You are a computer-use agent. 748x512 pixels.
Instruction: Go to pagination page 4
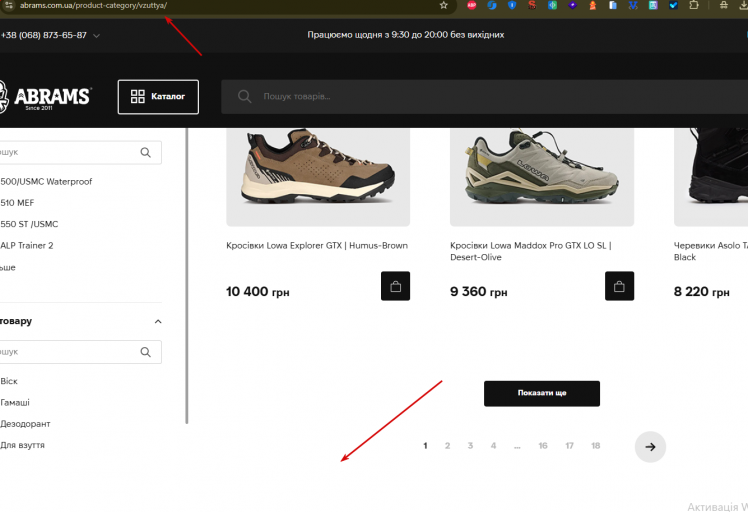point(493,446)
